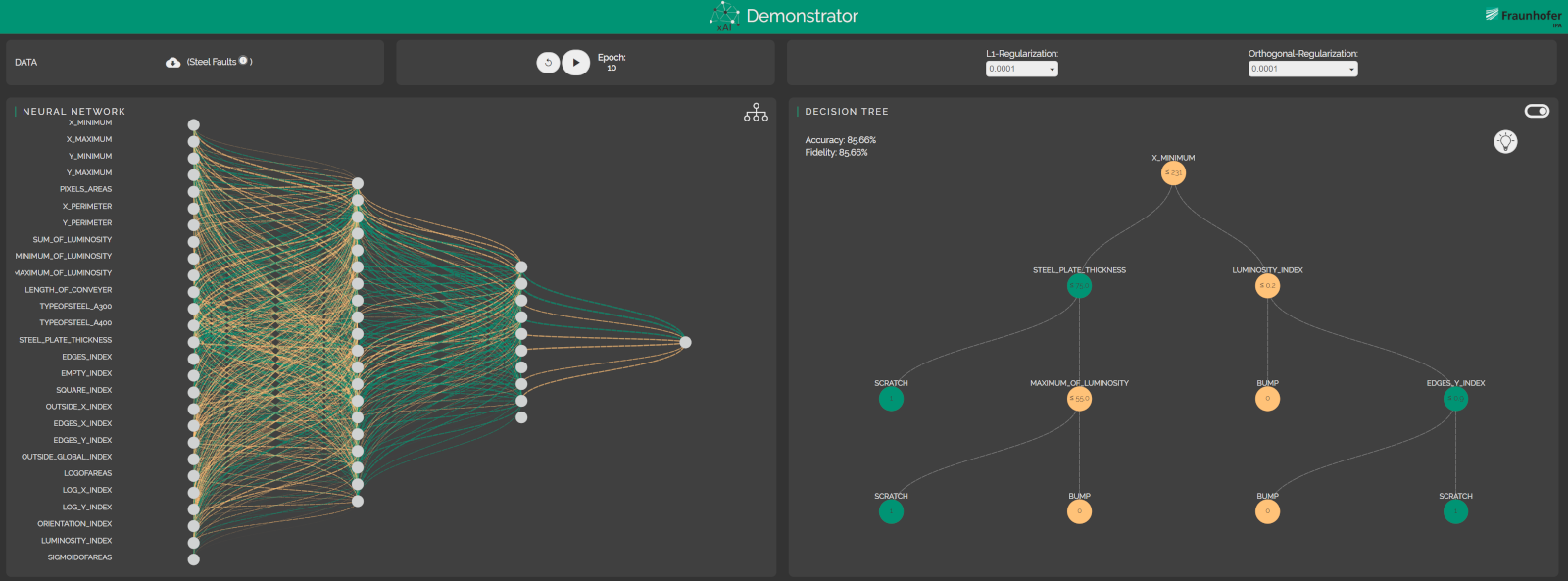Select the LUMINOSITY_INDEX decision tree node
The image size is (1568, 581).
click(1267, 286)
